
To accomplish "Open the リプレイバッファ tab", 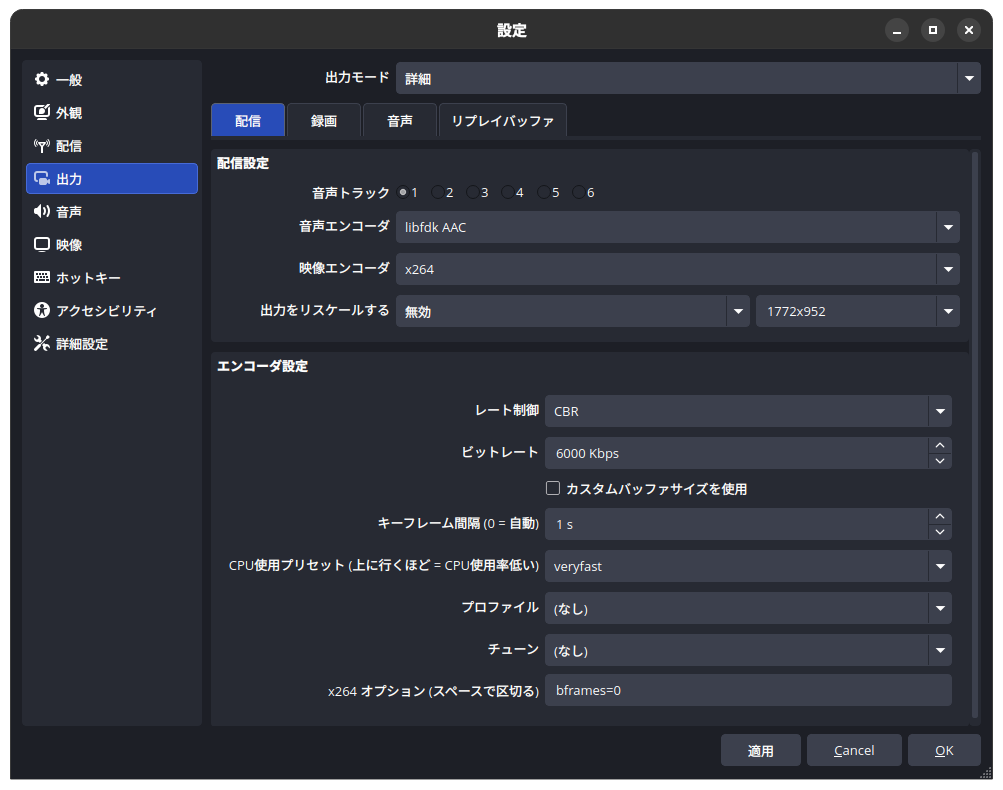I will pos(502,121).
